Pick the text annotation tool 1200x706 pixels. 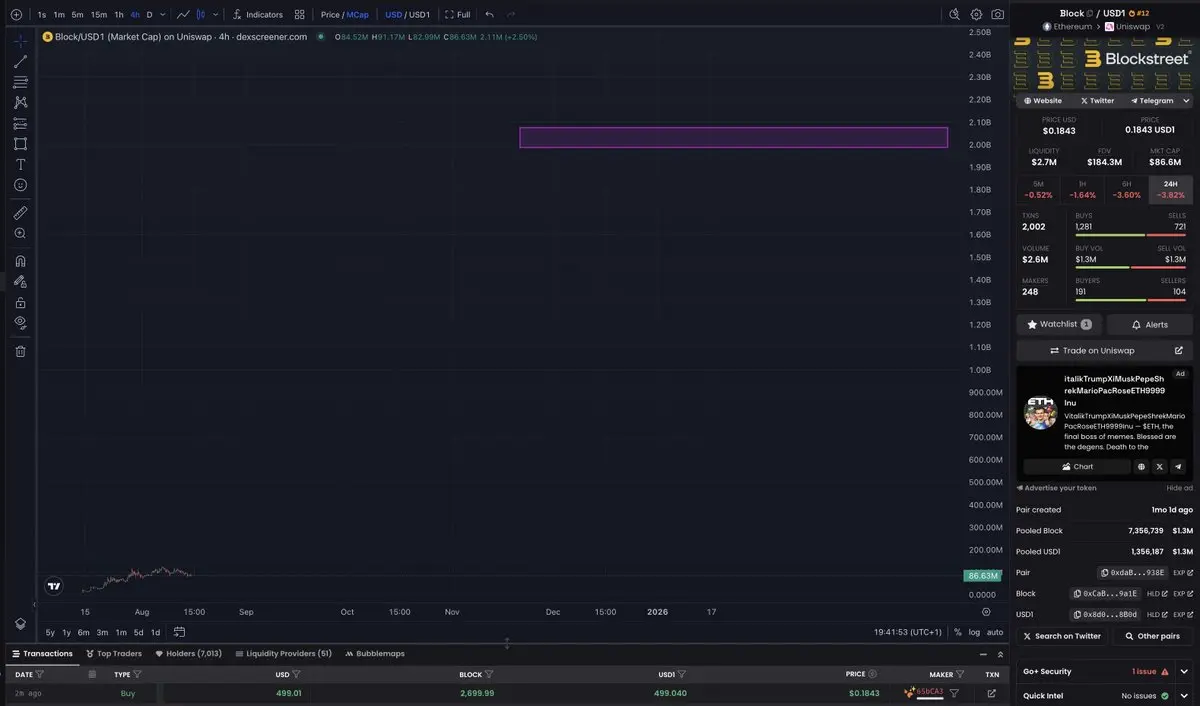pos(20,164)
